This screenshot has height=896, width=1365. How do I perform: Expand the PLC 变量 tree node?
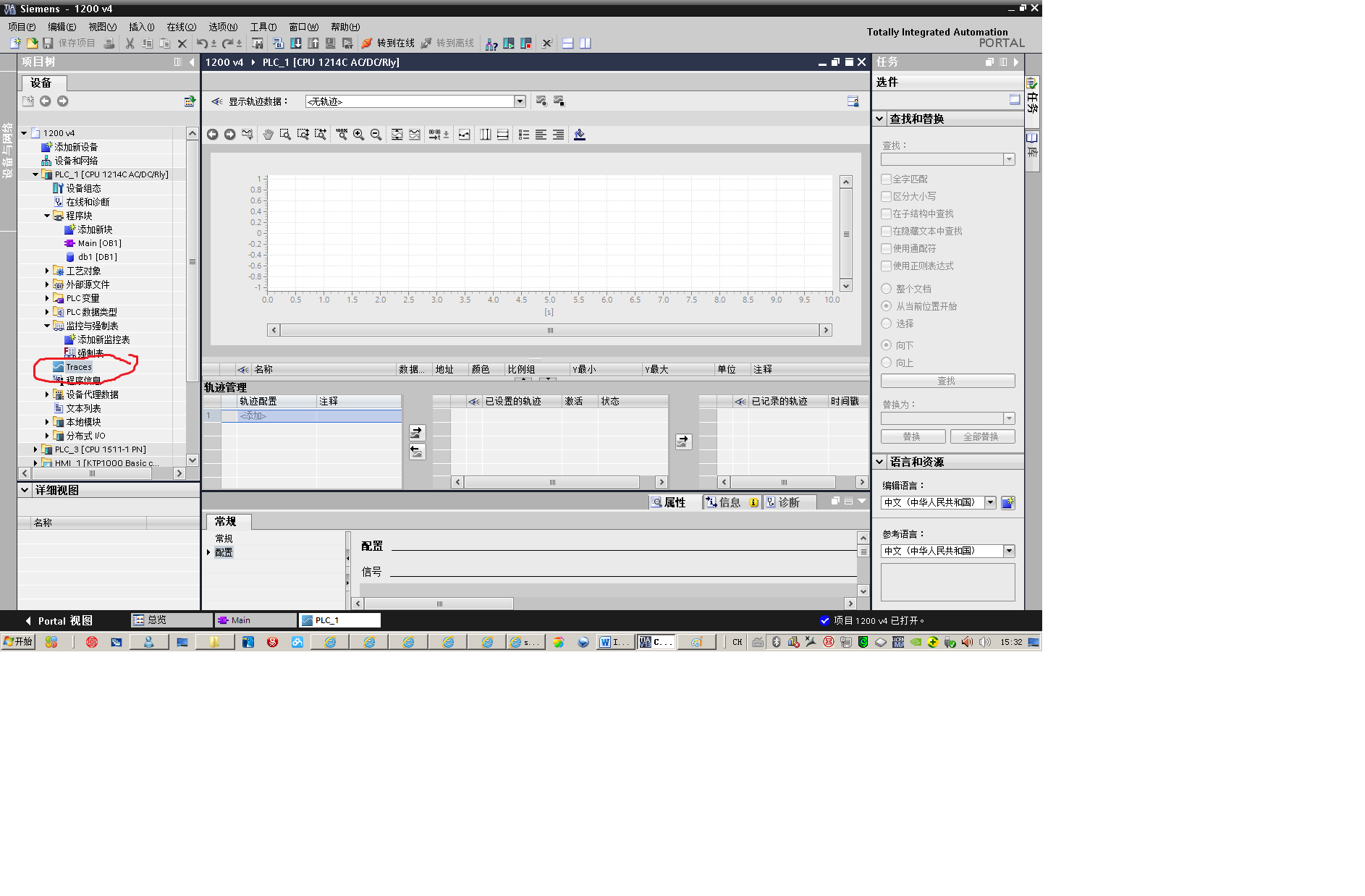click(x=47, y=298)
